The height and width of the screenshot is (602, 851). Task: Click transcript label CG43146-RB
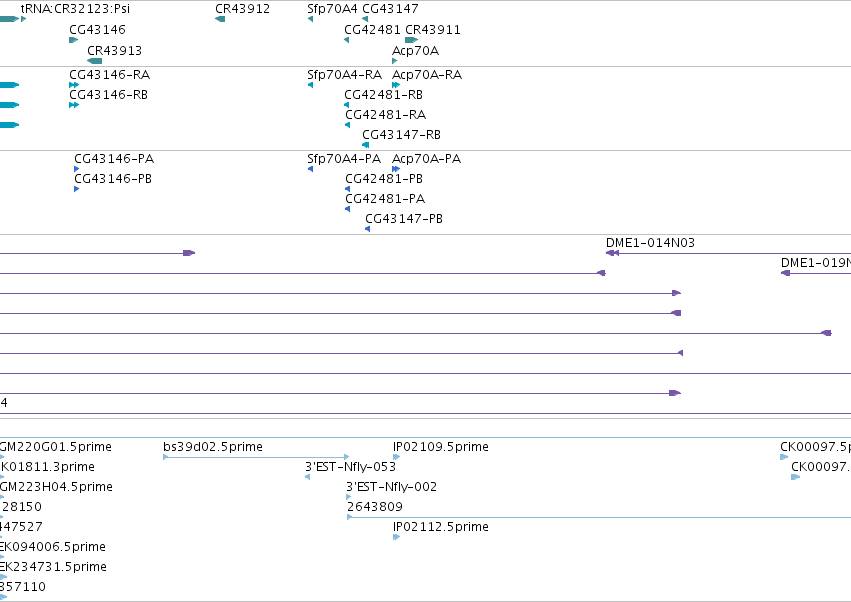(109, 94)
